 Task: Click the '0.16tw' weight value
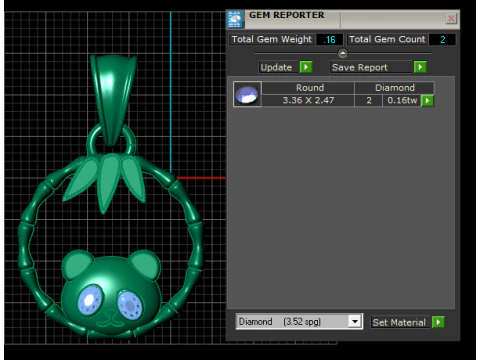402,100
